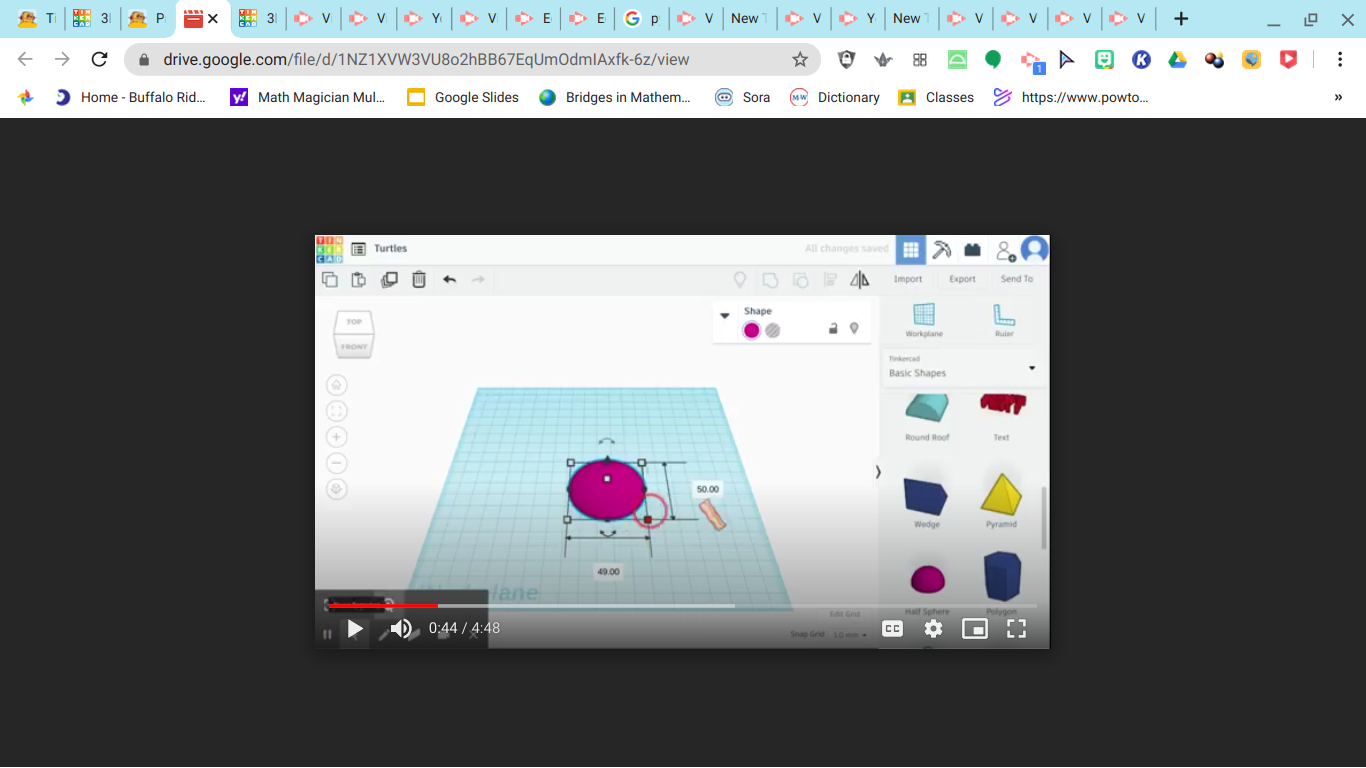Select the striped Hole swatch
Image resolution: width=1366 pixels, height=768 pixels.
pos(773,330)
